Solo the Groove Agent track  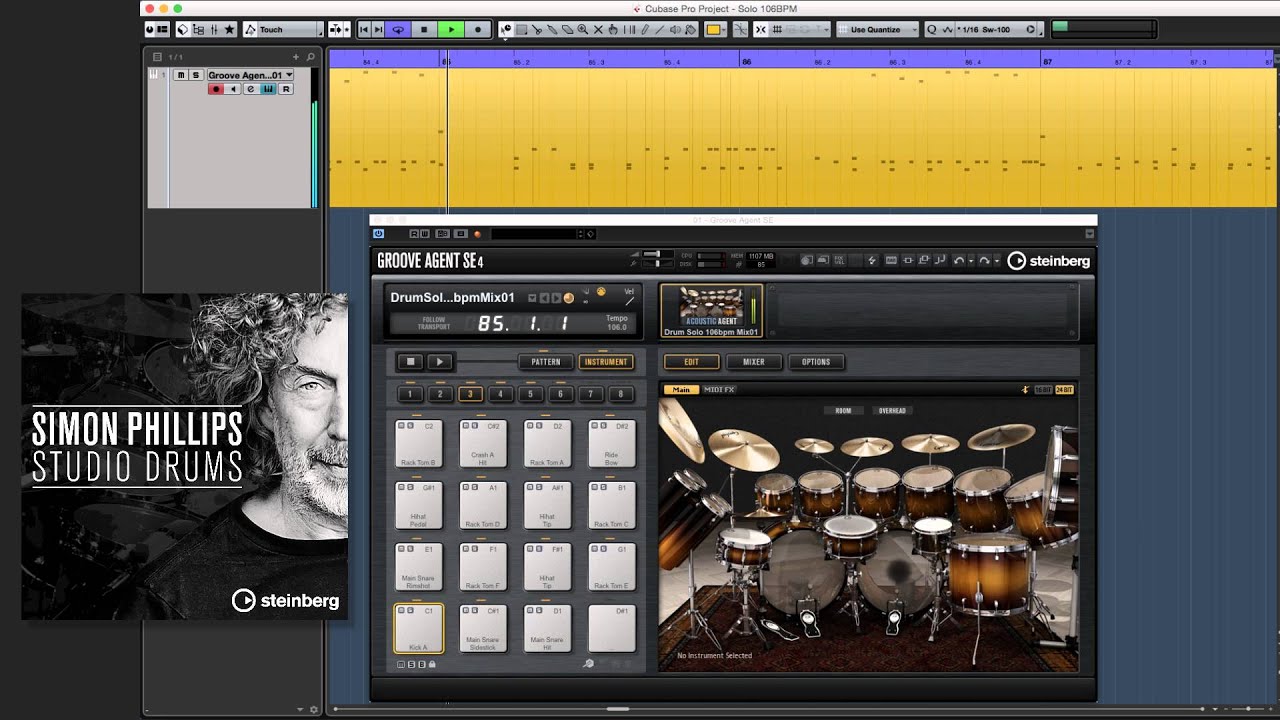pyautogui.click(x=196, y=75)
